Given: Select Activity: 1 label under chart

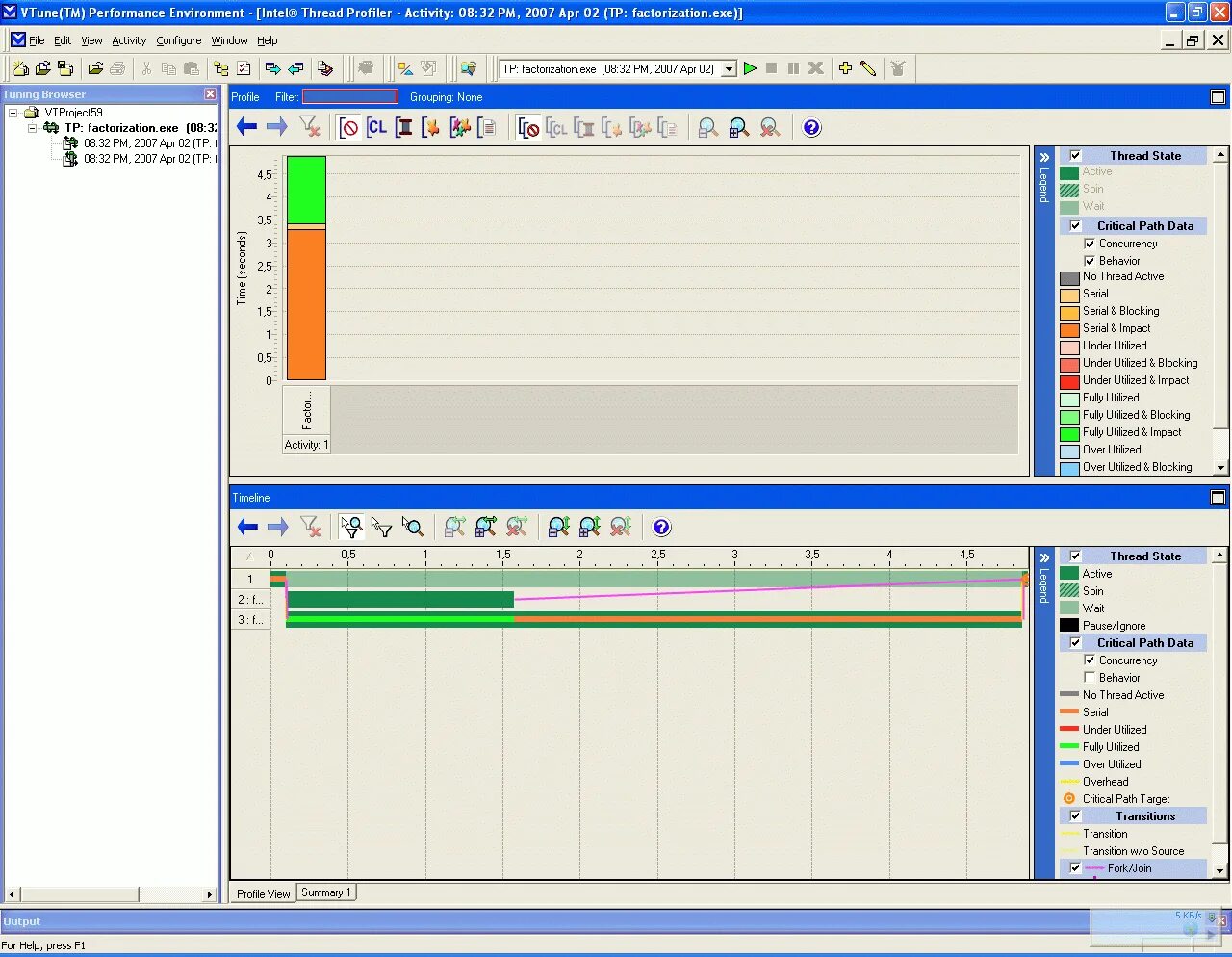Looking at the screenshot, I should tap(306, 445).
